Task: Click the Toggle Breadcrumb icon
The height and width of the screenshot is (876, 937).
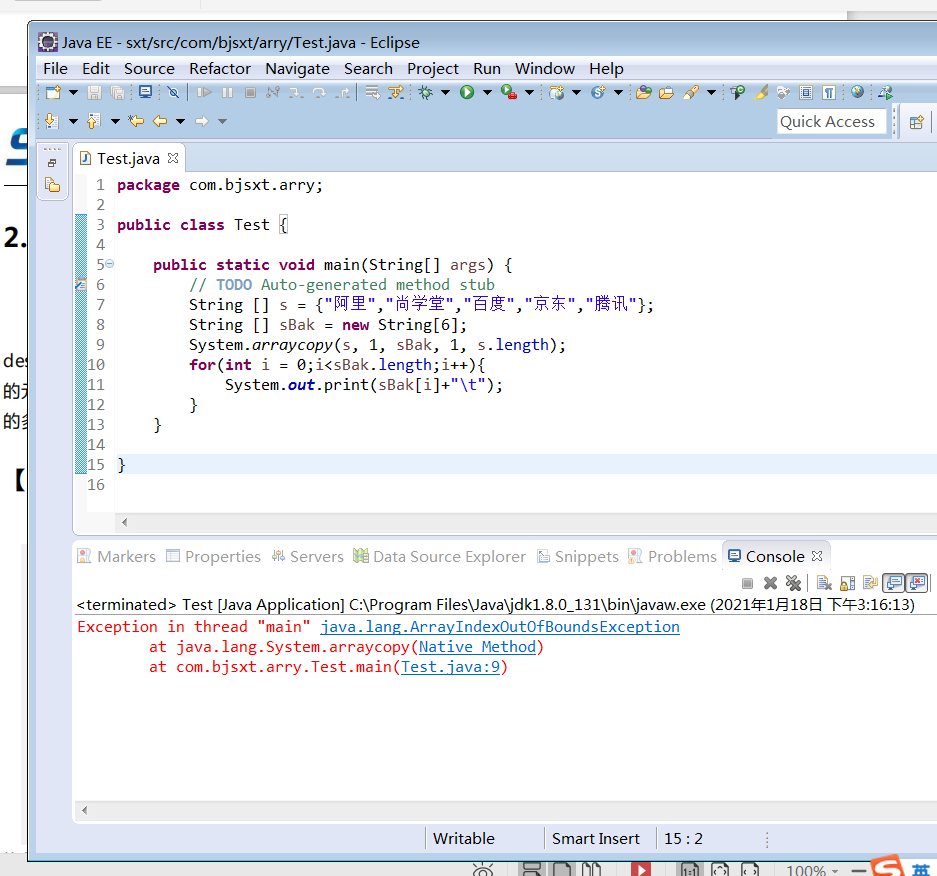Action: (x=737, y=93)
